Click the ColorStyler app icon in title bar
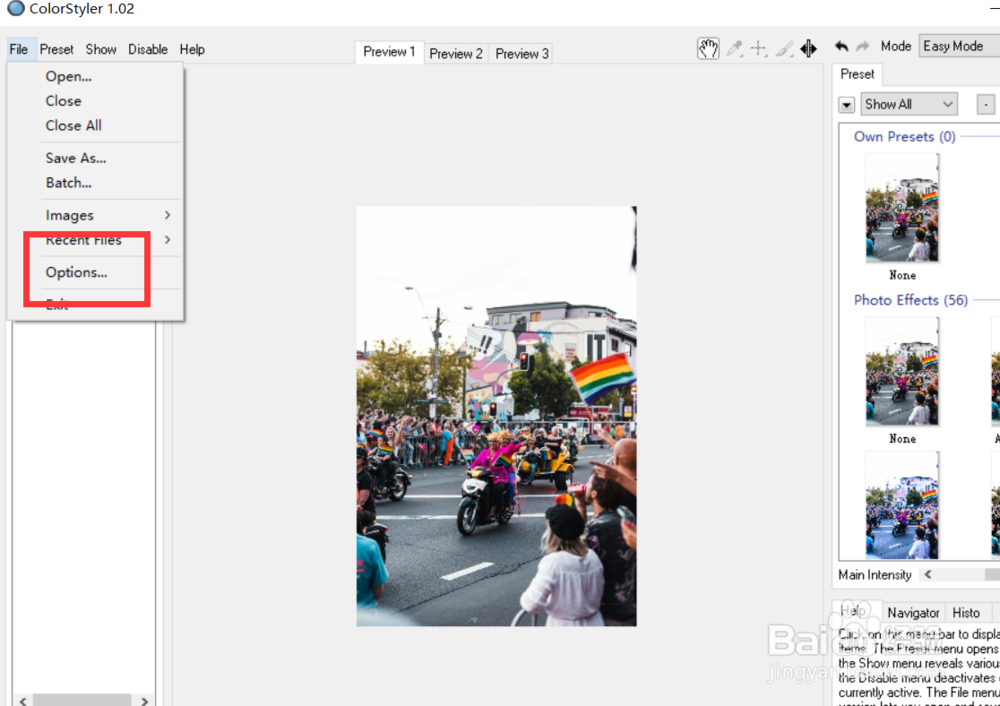This screenshot has height=706, width=1000. coord(15,8)
